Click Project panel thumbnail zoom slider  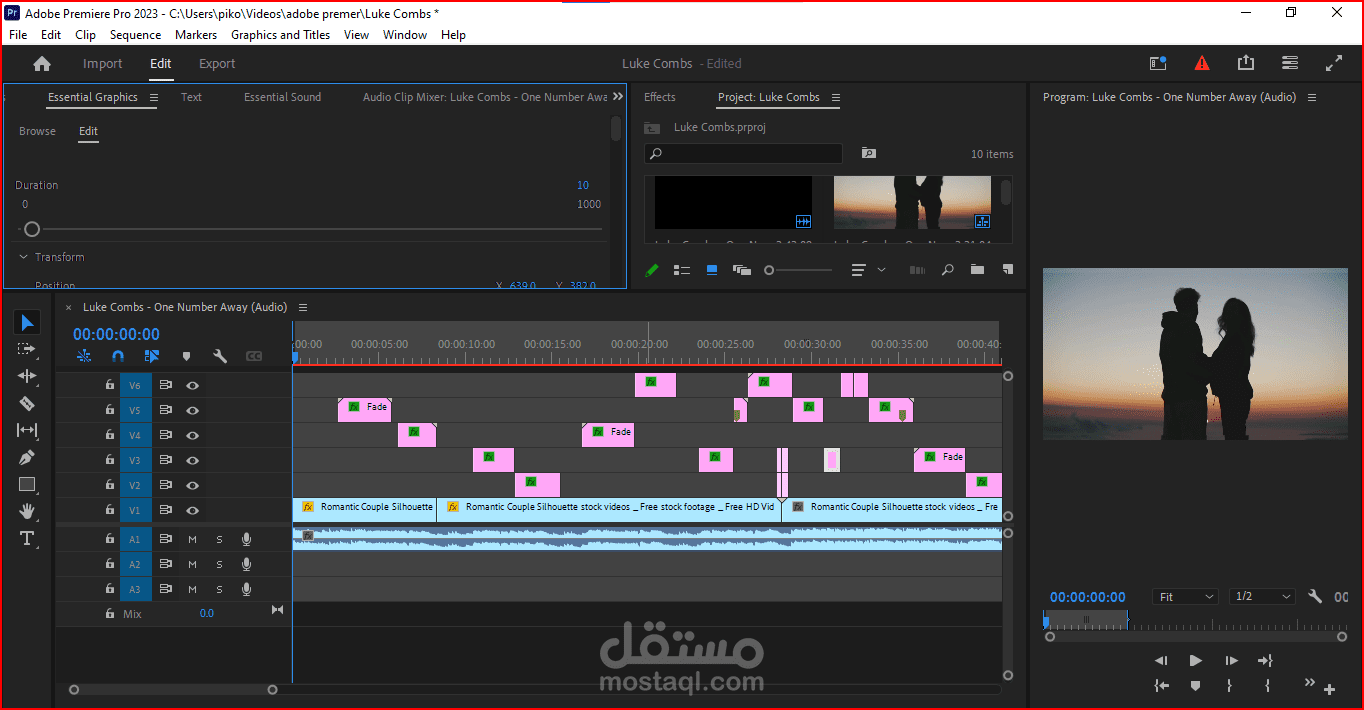(x=769, y=270)
